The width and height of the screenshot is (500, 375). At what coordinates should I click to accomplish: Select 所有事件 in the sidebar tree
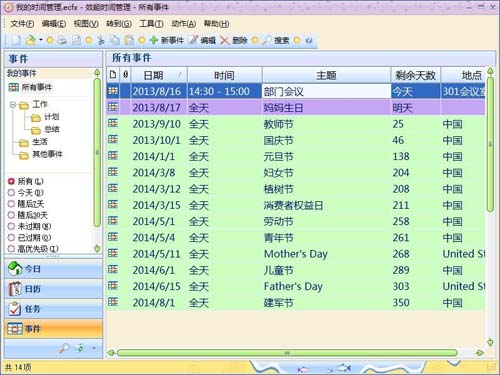point(30,87)
